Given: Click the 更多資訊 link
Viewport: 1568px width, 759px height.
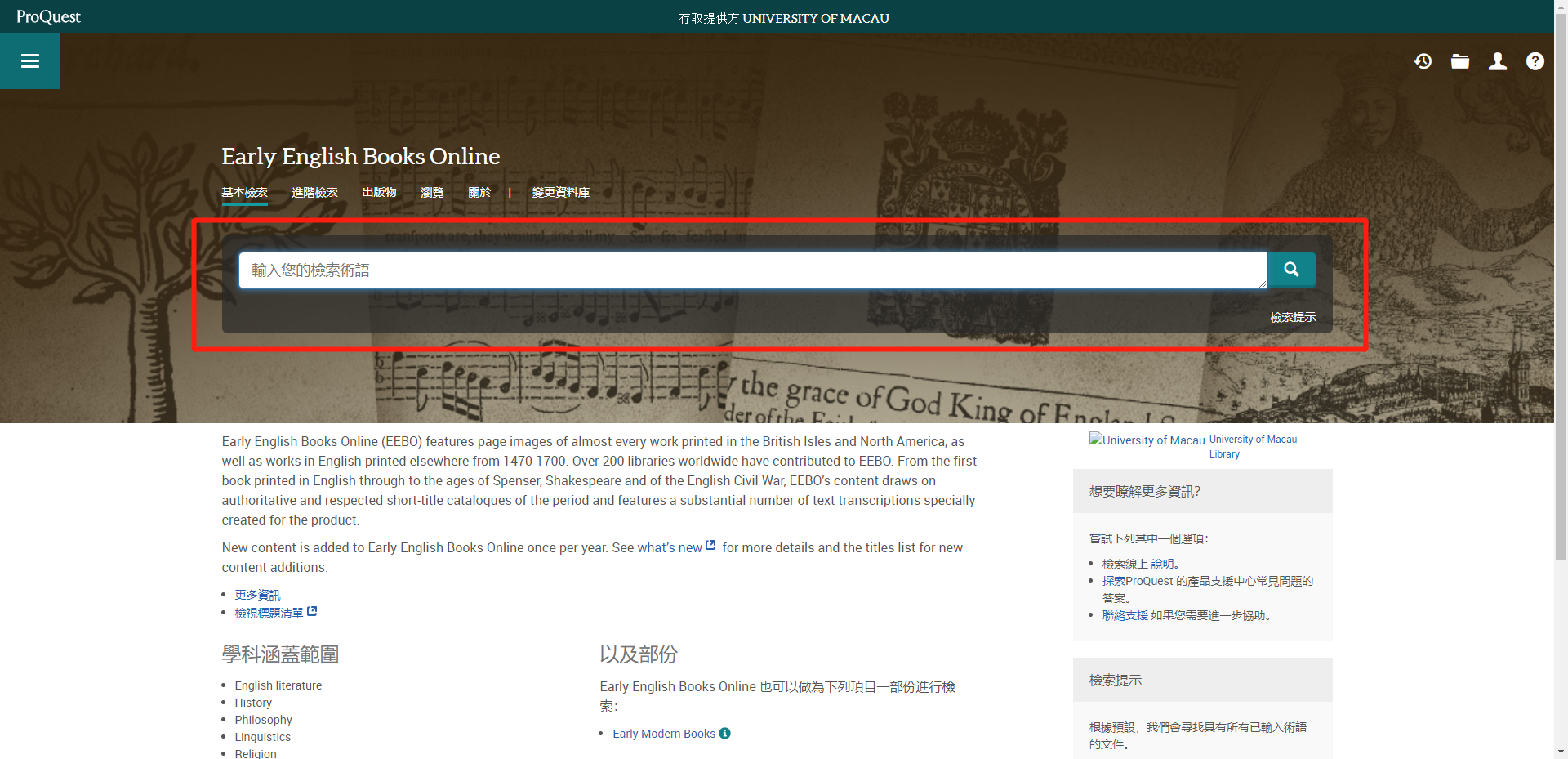Looking at the screenshot, I should pyautogui.click(x=258, y=595).
